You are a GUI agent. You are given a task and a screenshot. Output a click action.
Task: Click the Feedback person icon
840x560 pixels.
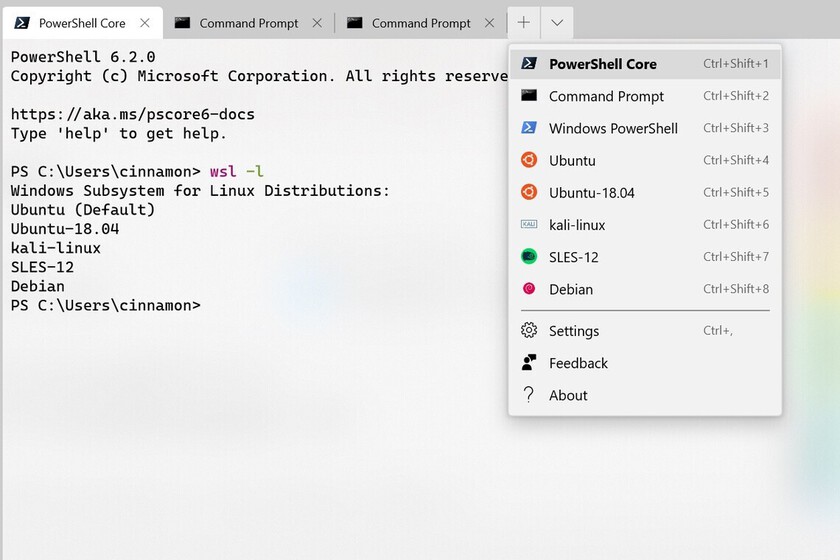tap(529, 362)
